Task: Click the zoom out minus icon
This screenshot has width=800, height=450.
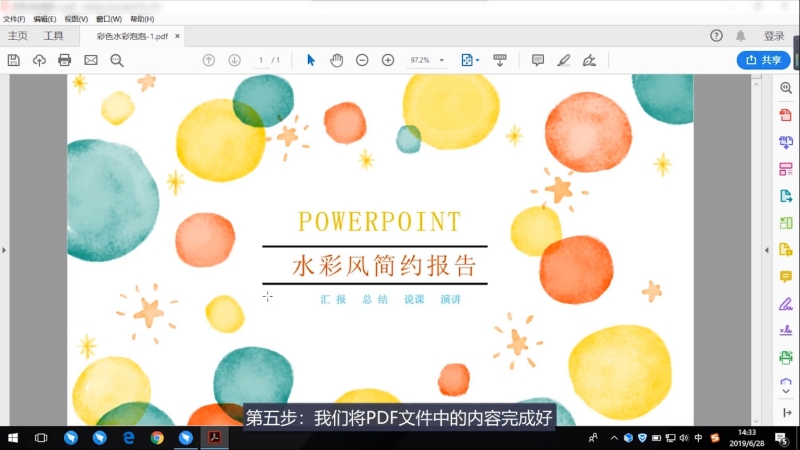Action: pyautogui.click(x=362, y=60)
